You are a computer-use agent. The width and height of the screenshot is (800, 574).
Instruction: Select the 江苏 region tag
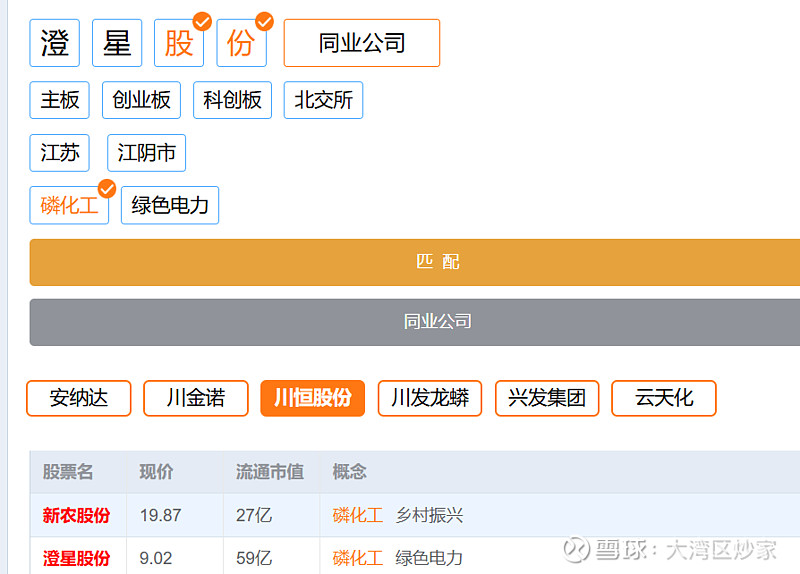(60, 153)
